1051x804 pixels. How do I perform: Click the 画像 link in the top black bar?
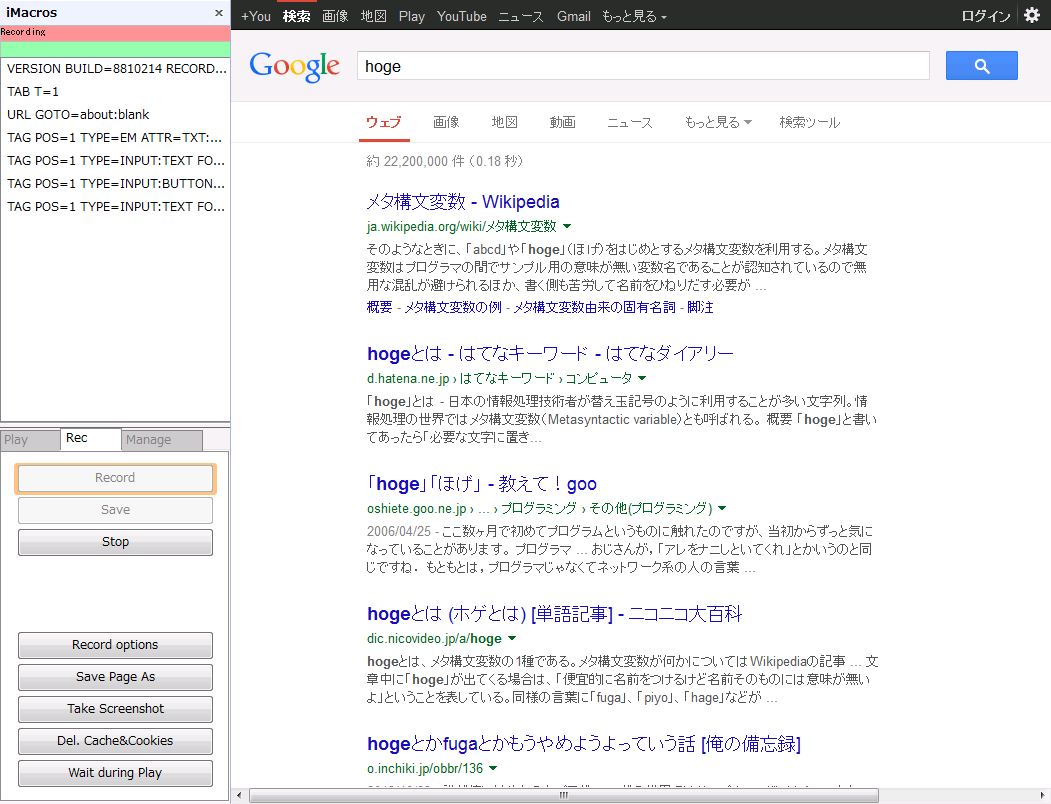pos(335,16)
